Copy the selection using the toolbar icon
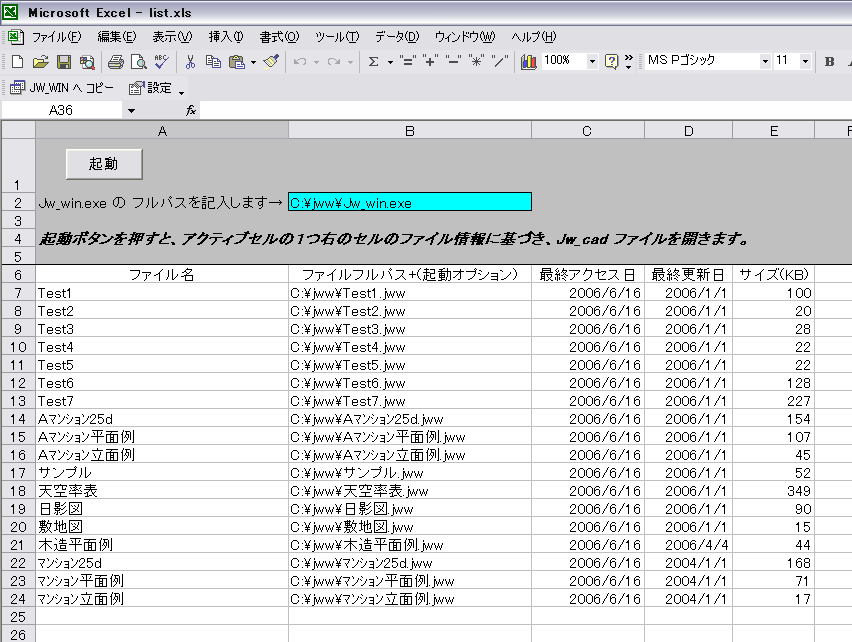Image resolution: width=852 pixels, height=642 pixels. [213, 62]
